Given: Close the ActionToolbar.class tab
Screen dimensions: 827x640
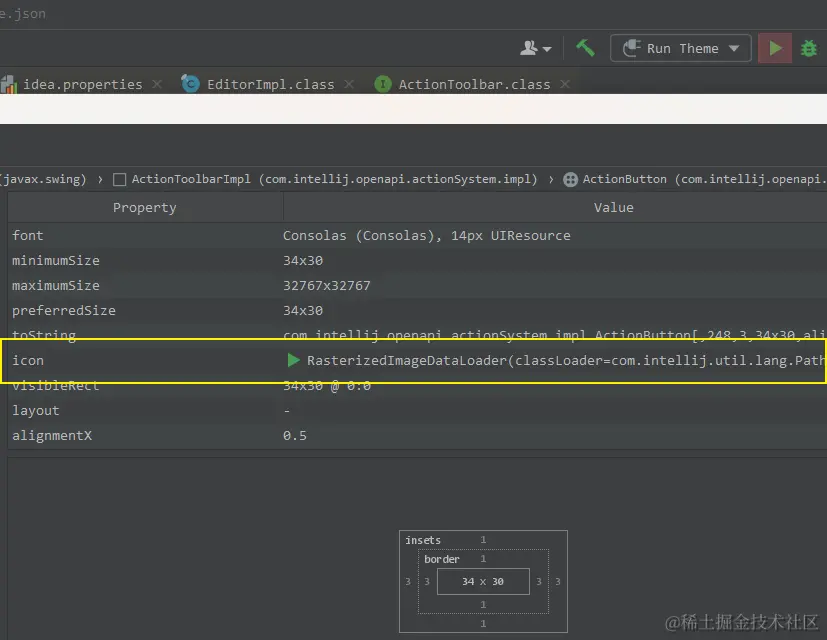Looking at the screenshot, I should click(565, 84).
